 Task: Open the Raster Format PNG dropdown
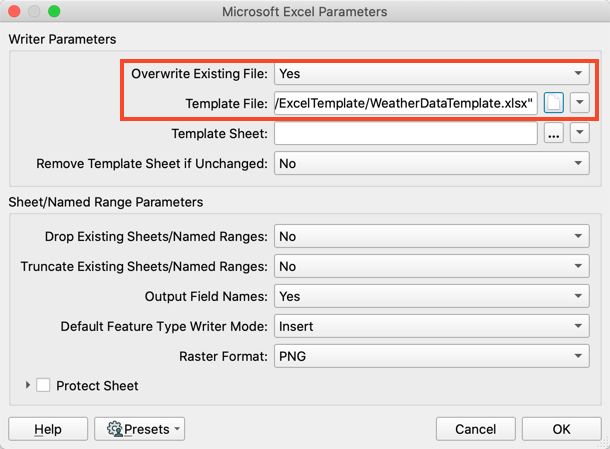pyautogui.click(x=430, y=356)
